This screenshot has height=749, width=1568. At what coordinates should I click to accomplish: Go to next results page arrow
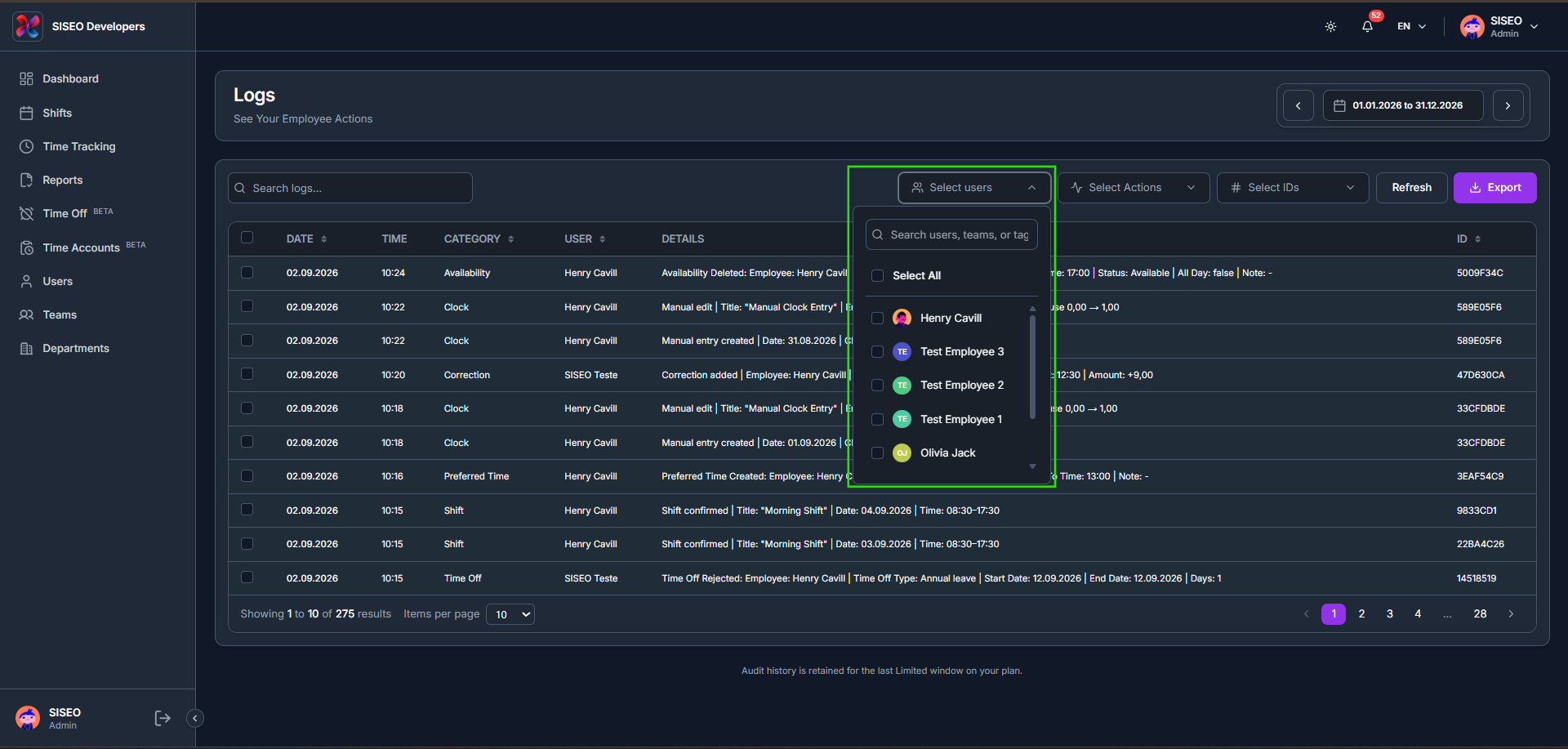pos(1511,613)
